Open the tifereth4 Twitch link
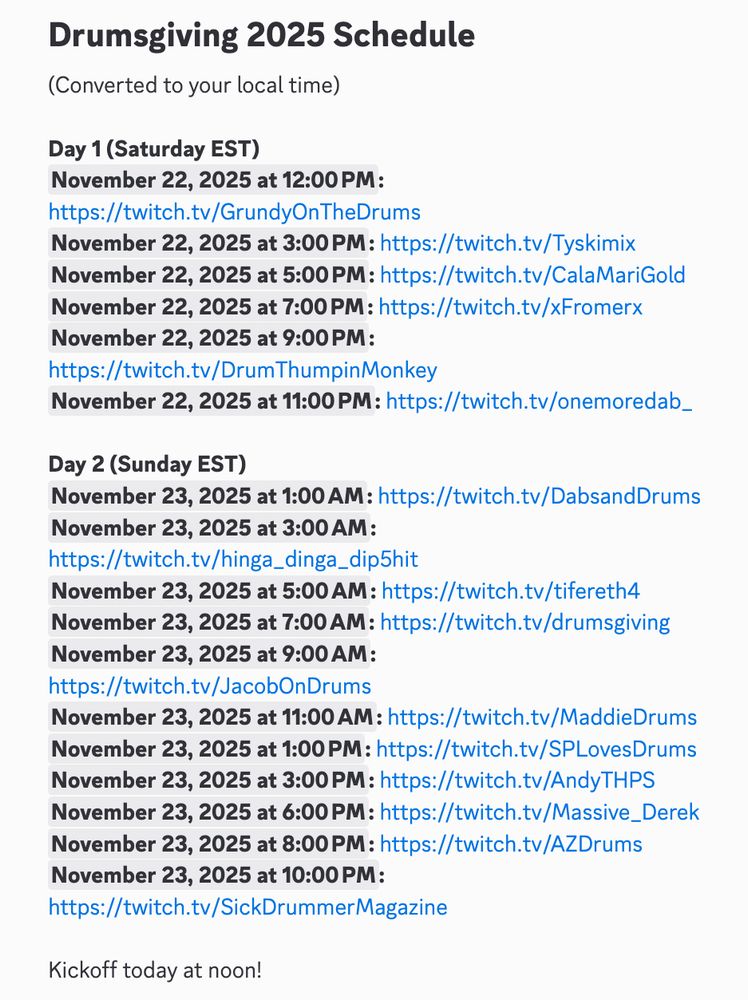 click(511, 591)
